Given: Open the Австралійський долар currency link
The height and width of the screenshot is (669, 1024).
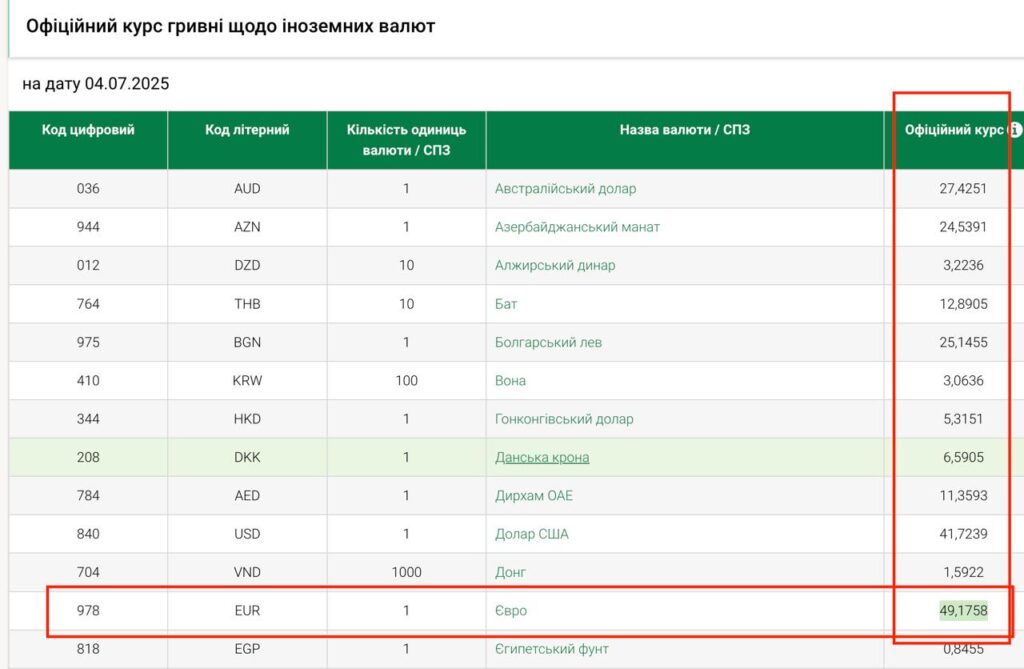Looking at the screenshot, I should click(565, 188).
